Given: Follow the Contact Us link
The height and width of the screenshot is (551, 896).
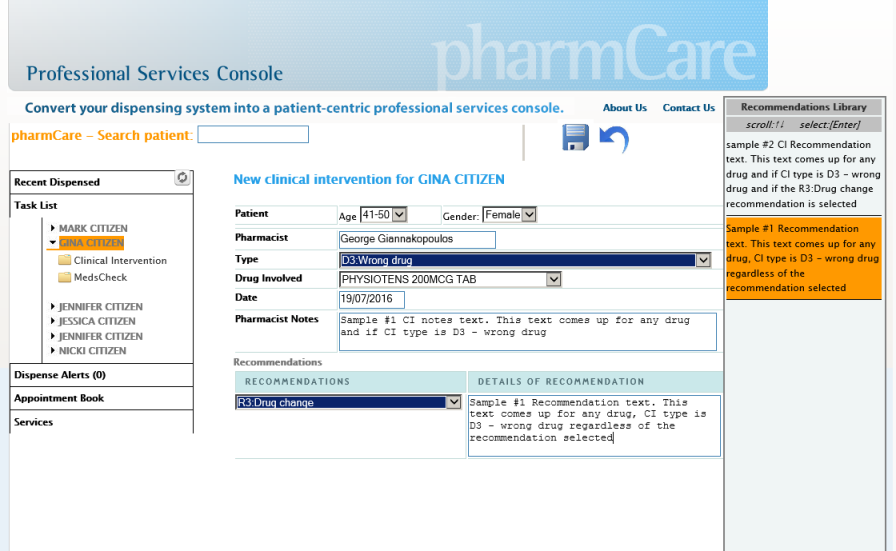Looking at the screenshot, I should click(689, 107).
